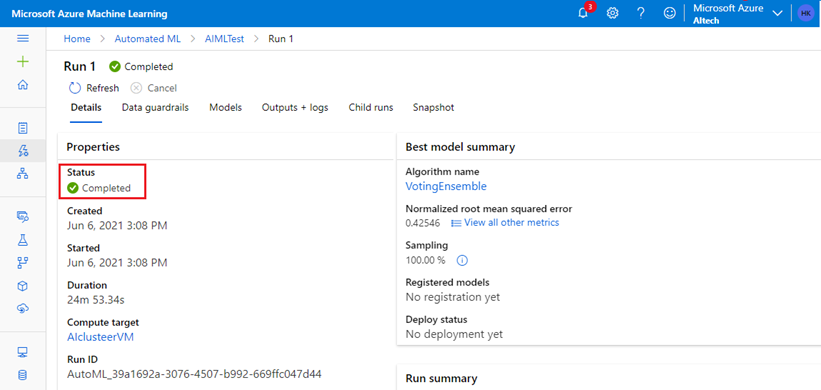
Task: Open the Snapshot tab
Action: click(433, 107)
